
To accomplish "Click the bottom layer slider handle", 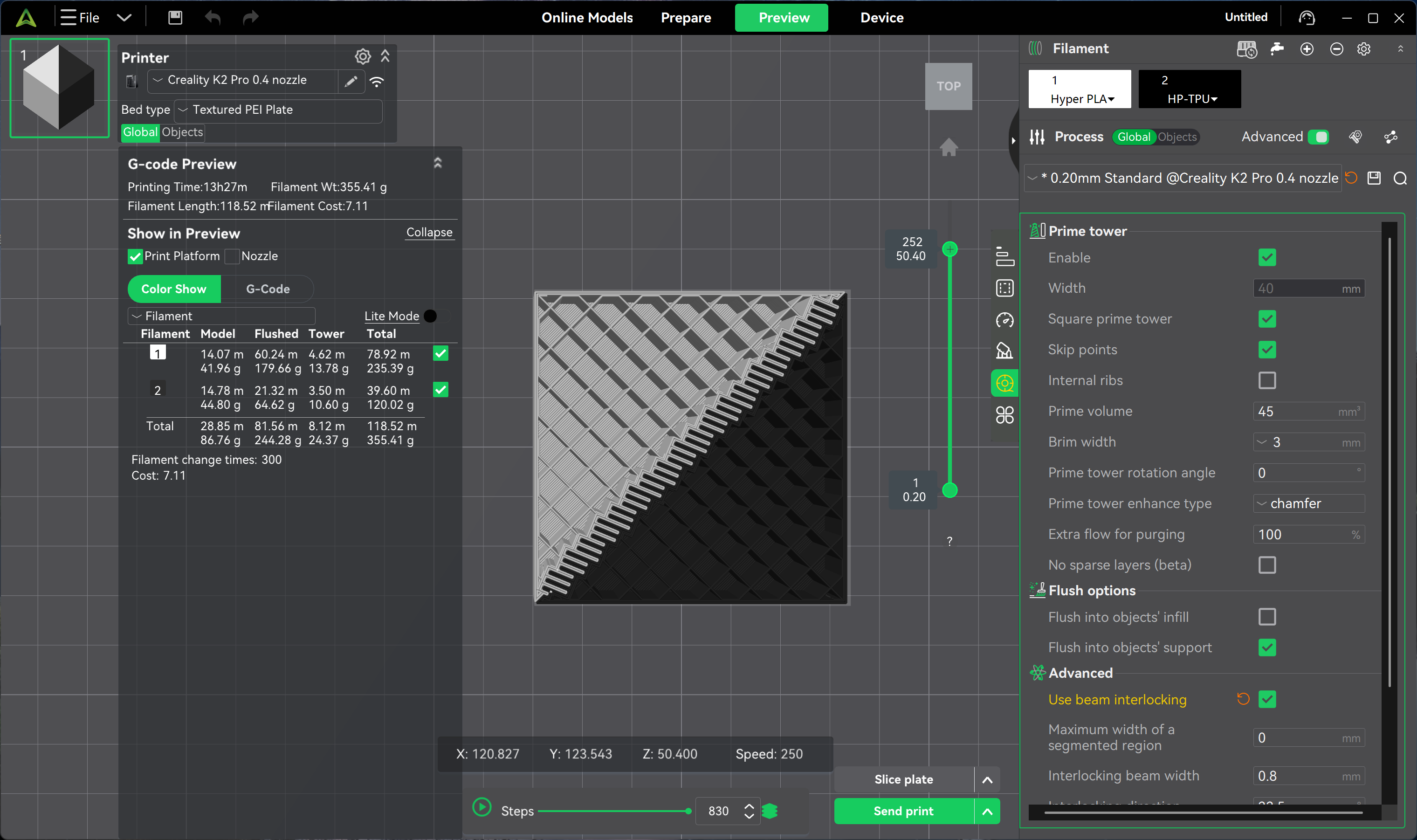I will click(949, 490).
